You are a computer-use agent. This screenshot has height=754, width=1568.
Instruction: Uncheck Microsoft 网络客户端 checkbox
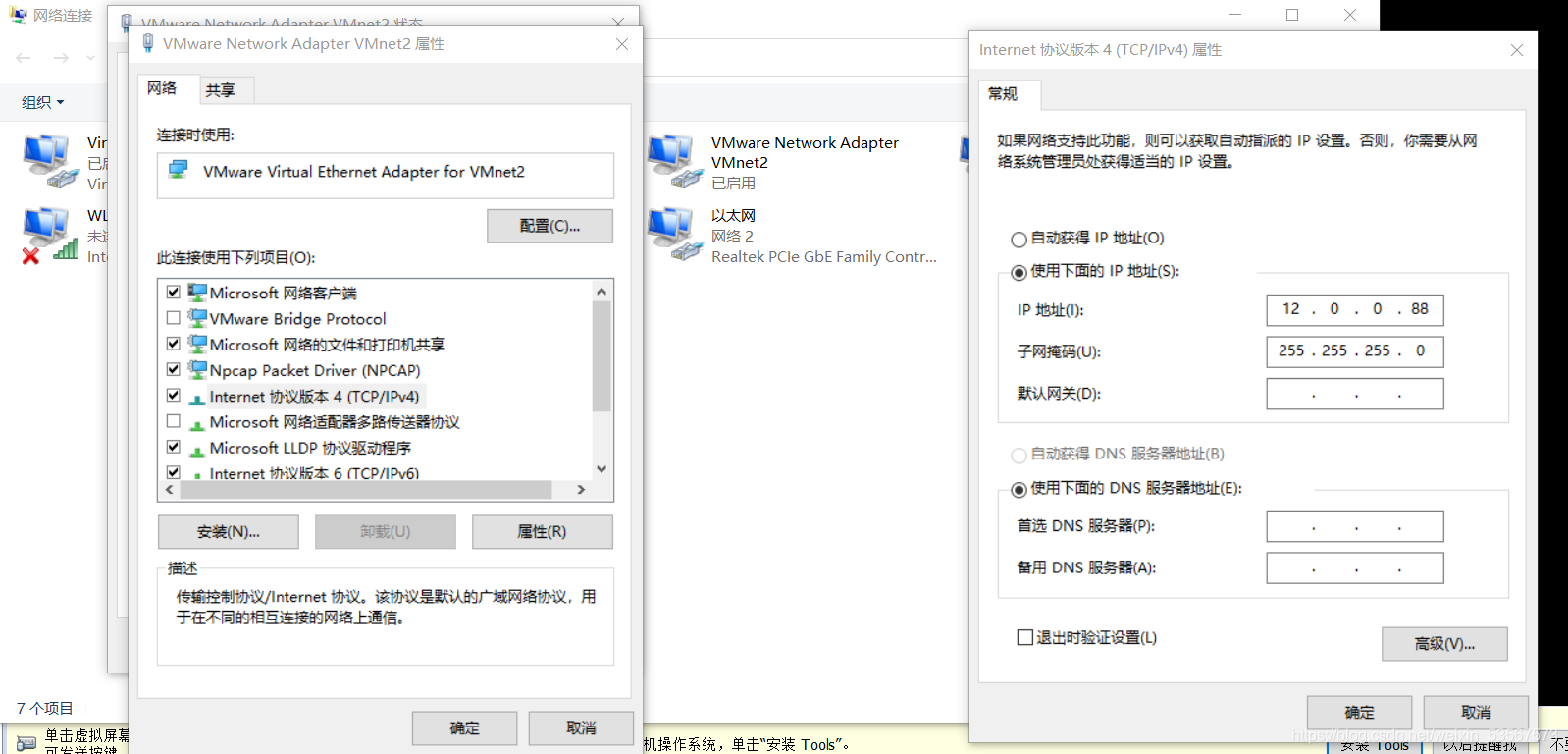(174, 292)
